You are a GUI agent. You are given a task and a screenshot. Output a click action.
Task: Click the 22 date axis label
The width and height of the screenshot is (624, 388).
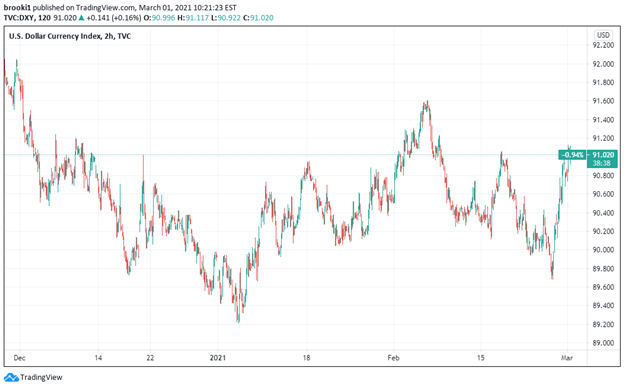pyautogui.click(x=150, y=358)
